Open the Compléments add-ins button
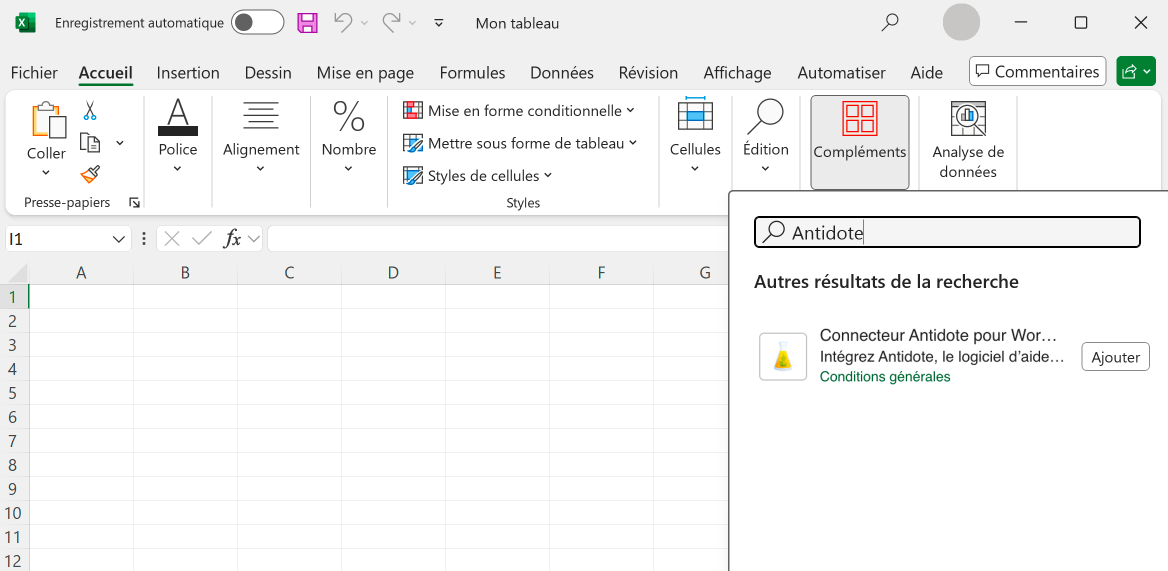Image resolution: width=1168 pixels, height=571 pixels. (x=859, y=141)
